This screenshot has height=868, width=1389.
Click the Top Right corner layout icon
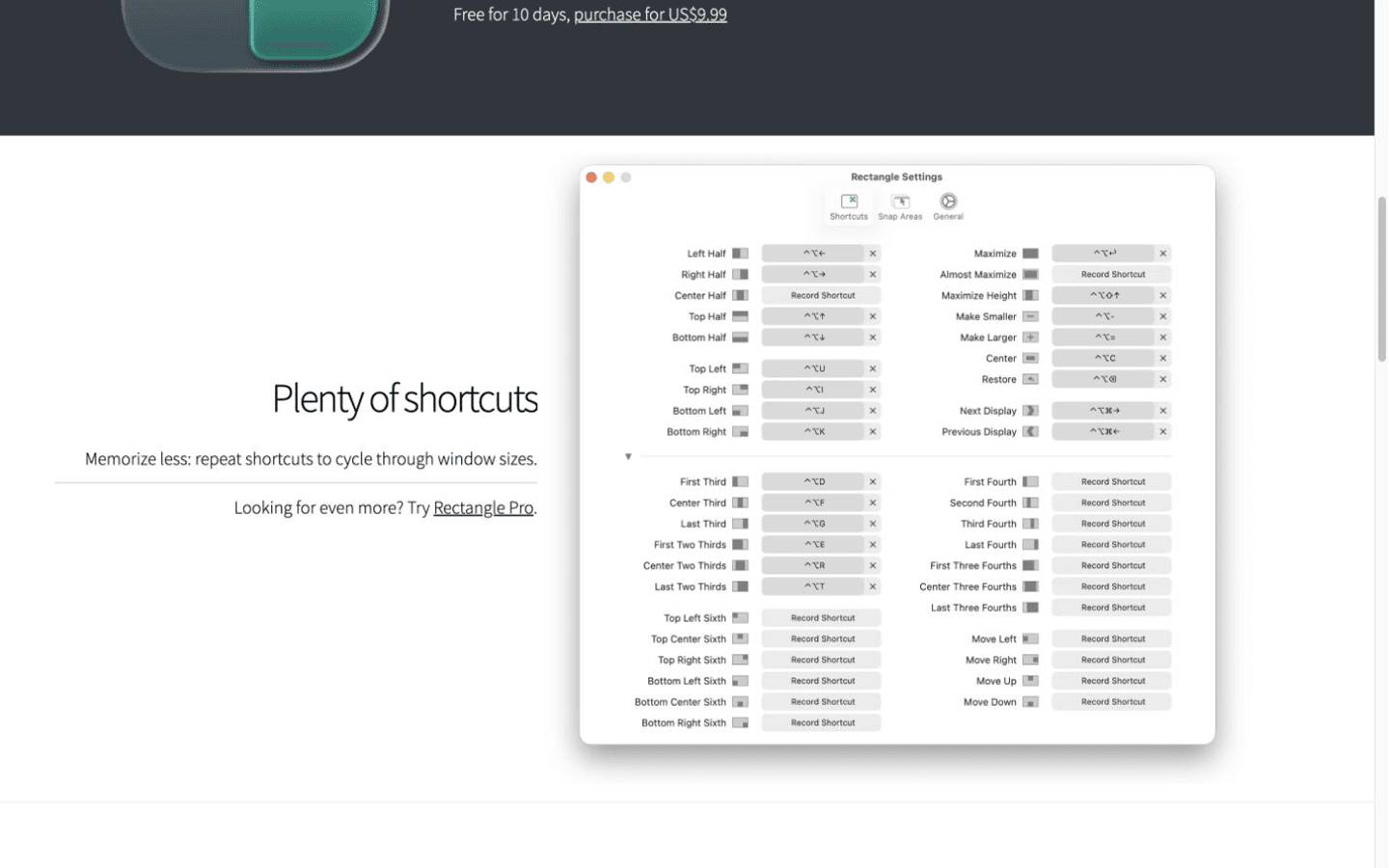pyautogui.click(x=740, y=390)
